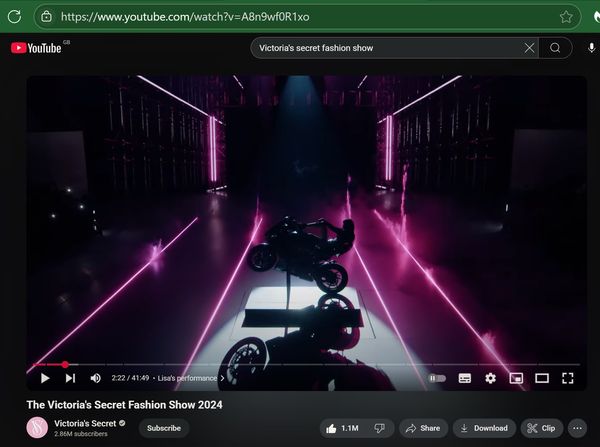The height and width of the screenshot is (447, 600).
Task: Download the video
Action: pos(484,428)
